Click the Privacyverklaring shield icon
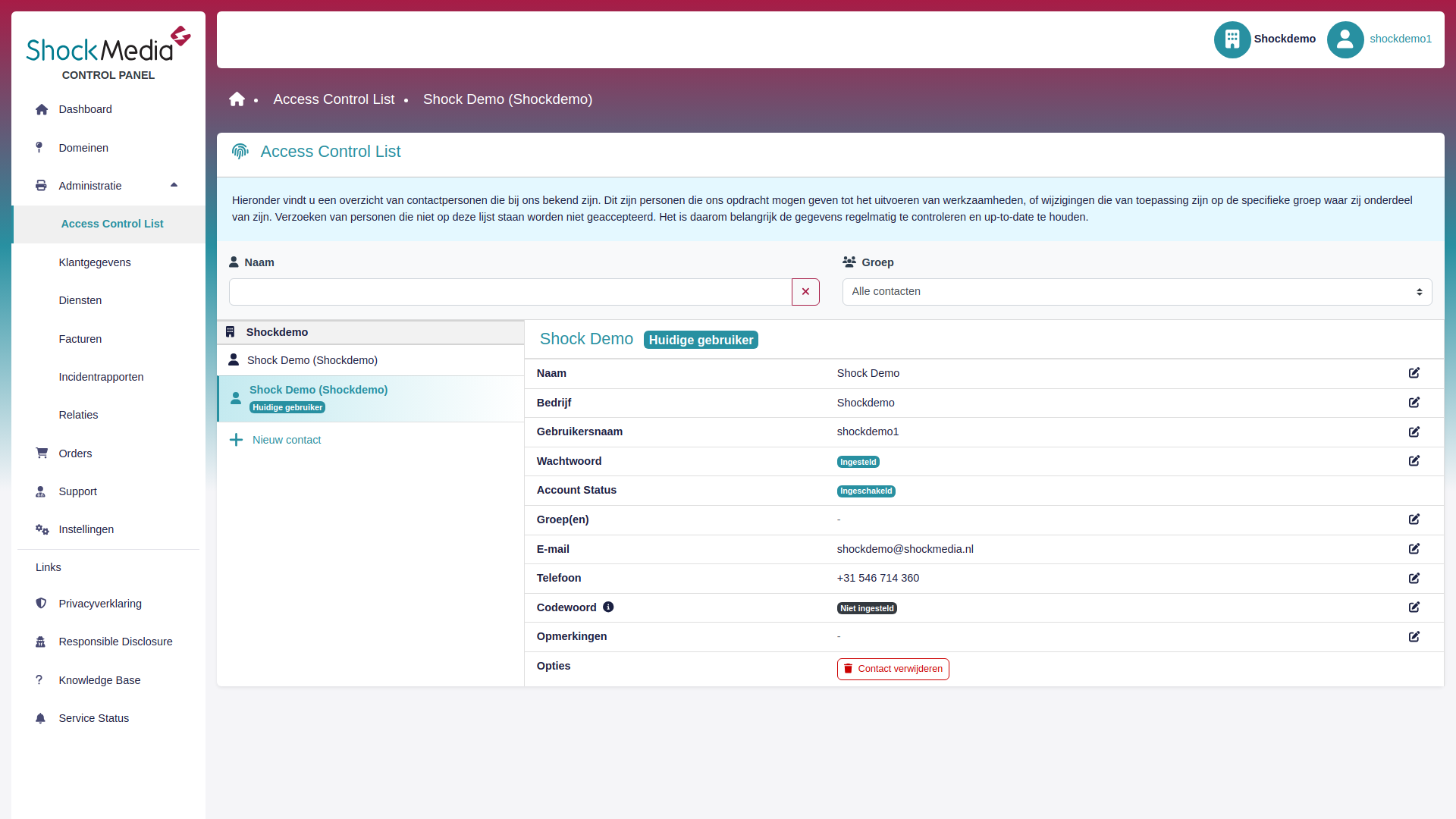 (x=41, y=604)
